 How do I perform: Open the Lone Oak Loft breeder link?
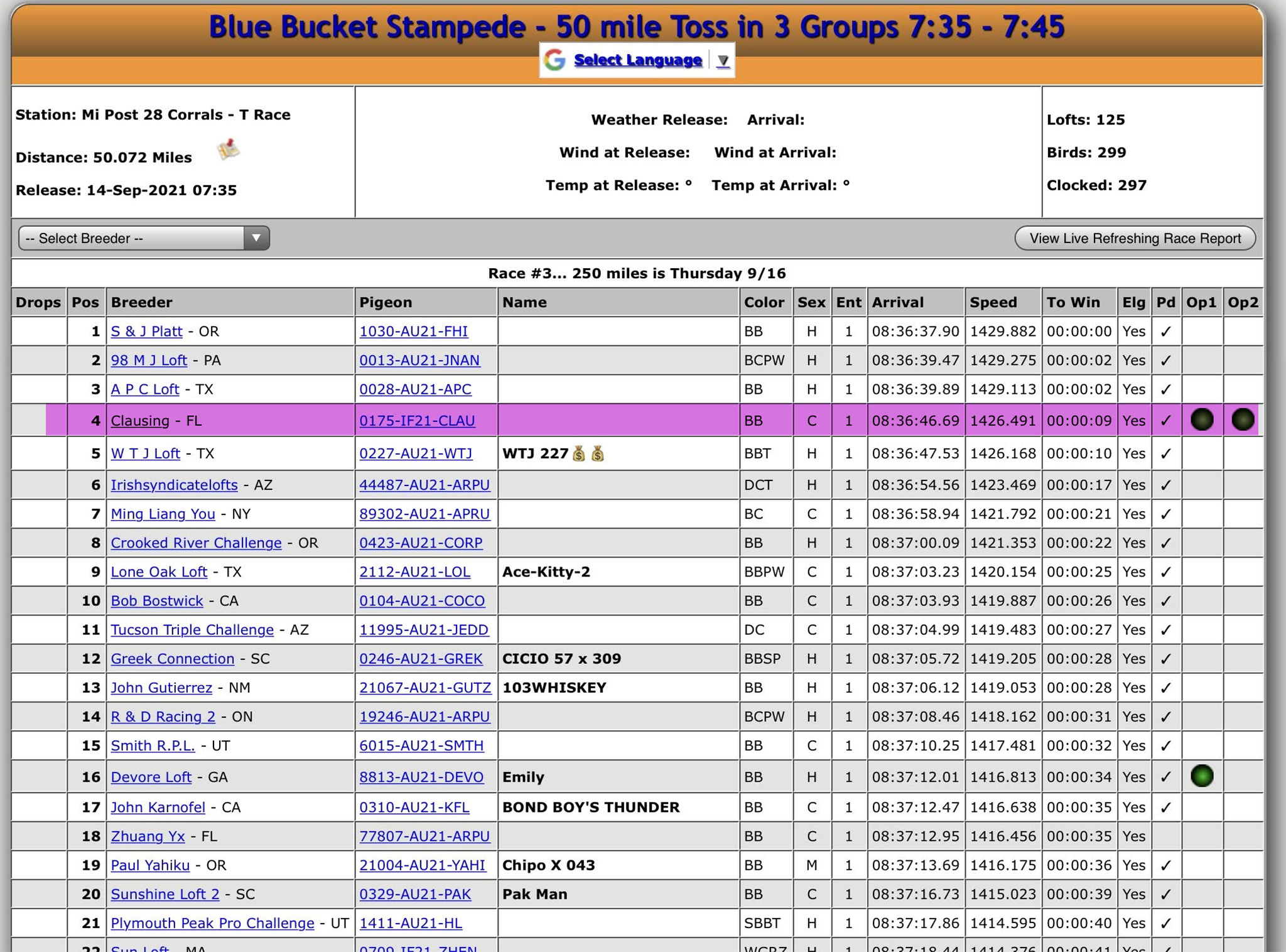click(x=159, y=572)
